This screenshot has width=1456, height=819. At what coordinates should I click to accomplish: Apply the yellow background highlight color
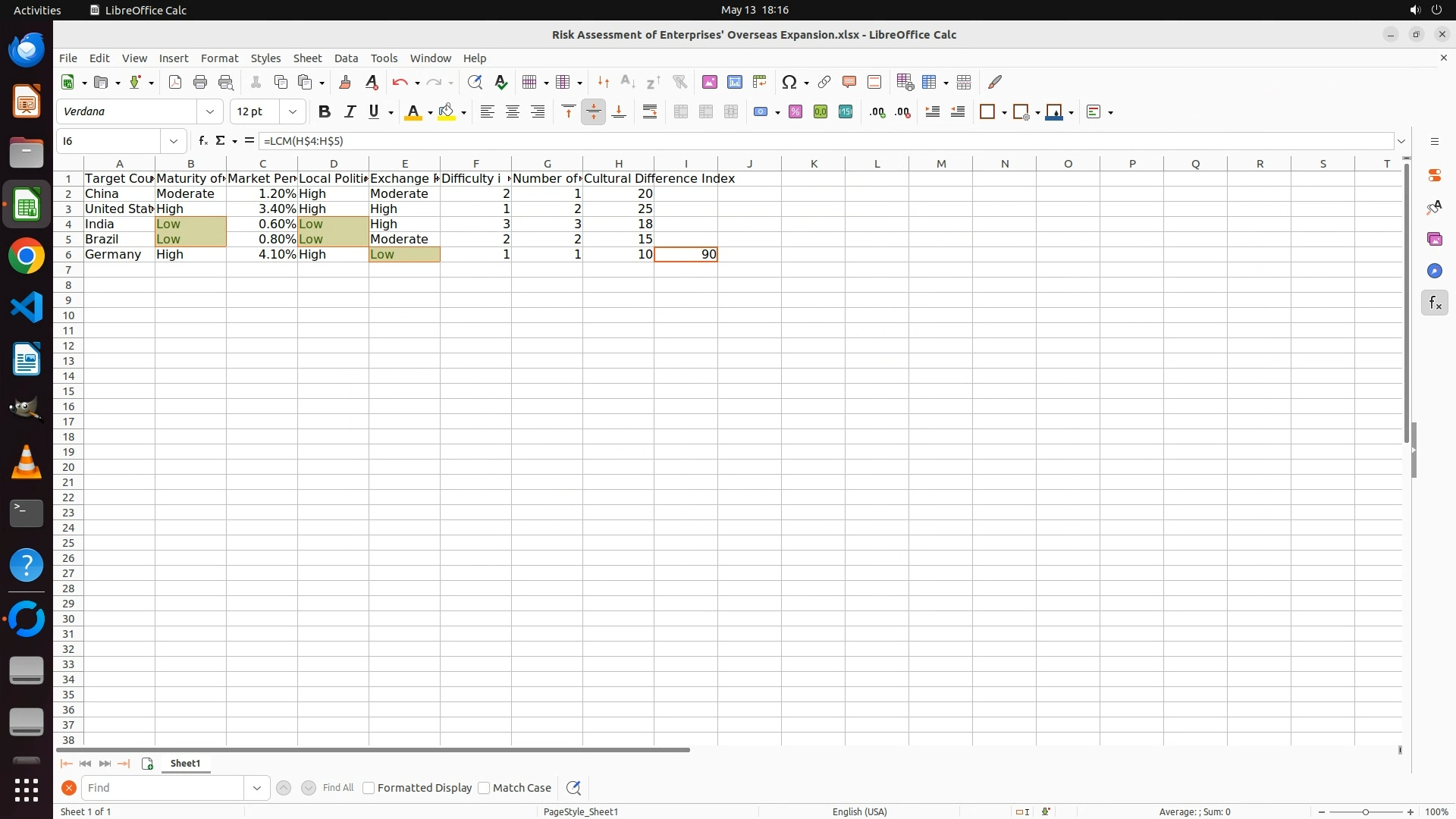[x=447, y=112]
